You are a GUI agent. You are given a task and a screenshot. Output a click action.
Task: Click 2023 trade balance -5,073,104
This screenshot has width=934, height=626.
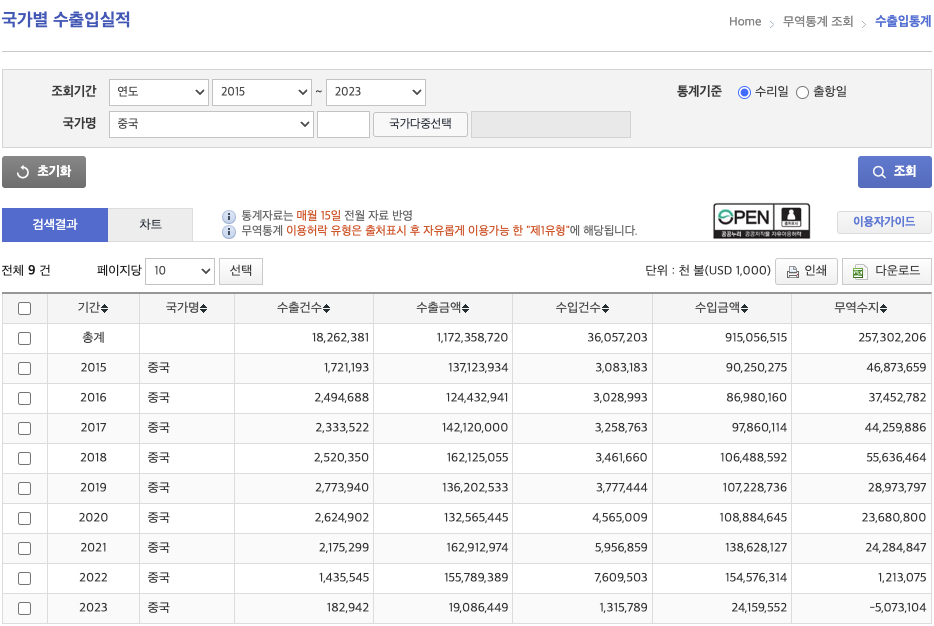click(898, 608)
